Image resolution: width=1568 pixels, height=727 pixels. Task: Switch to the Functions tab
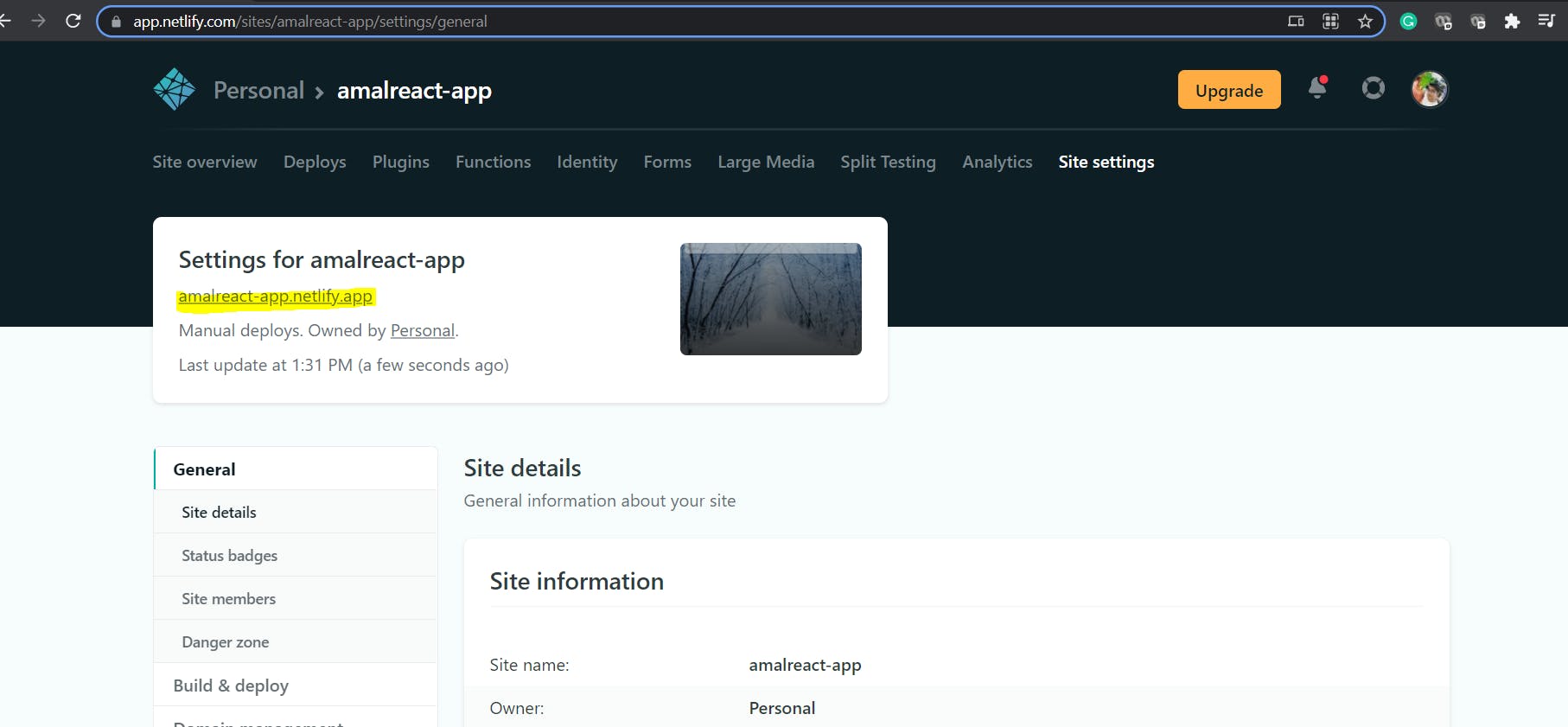click(x=493, y=162)
